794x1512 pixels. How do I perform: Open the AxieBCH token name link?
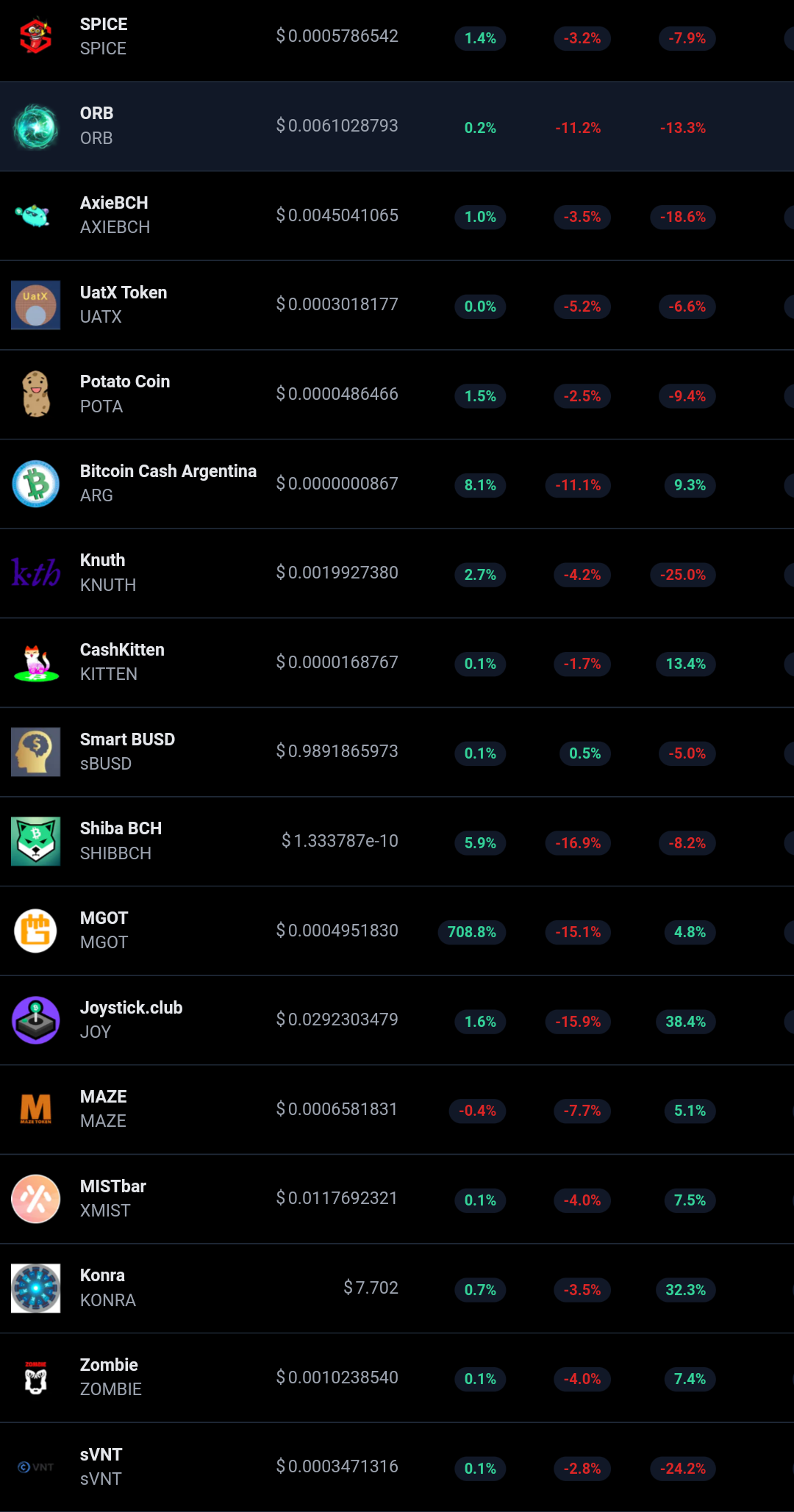click(115, 215)
